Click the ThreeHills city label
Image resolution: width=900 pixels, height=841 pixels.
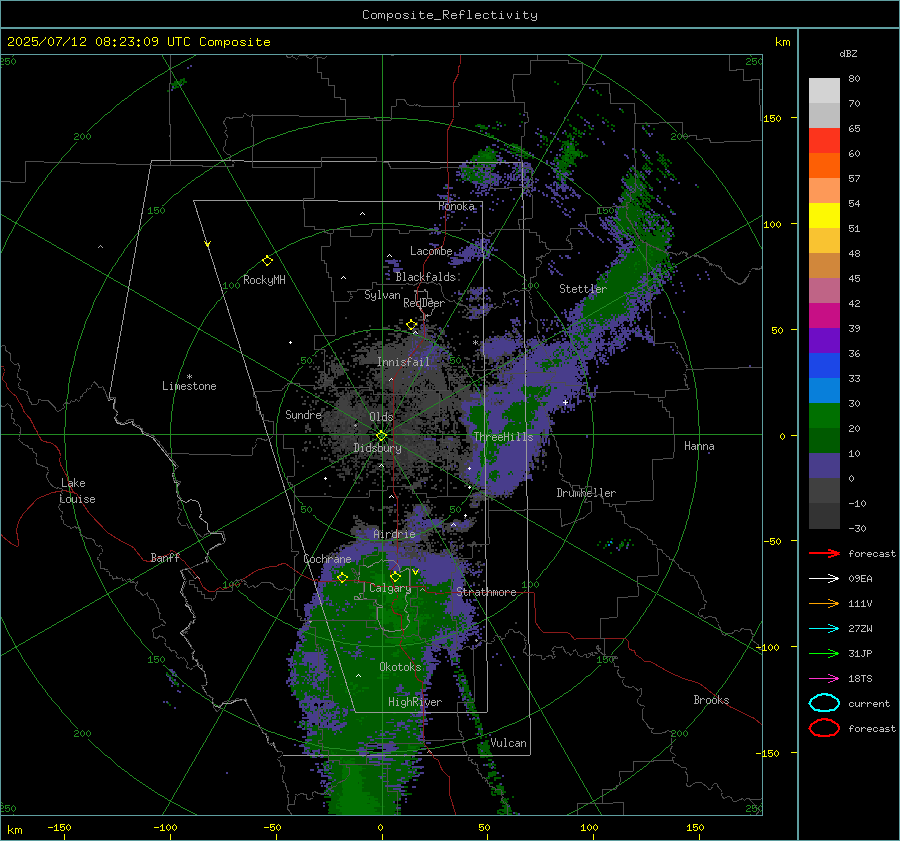click(x=503, y=437)
